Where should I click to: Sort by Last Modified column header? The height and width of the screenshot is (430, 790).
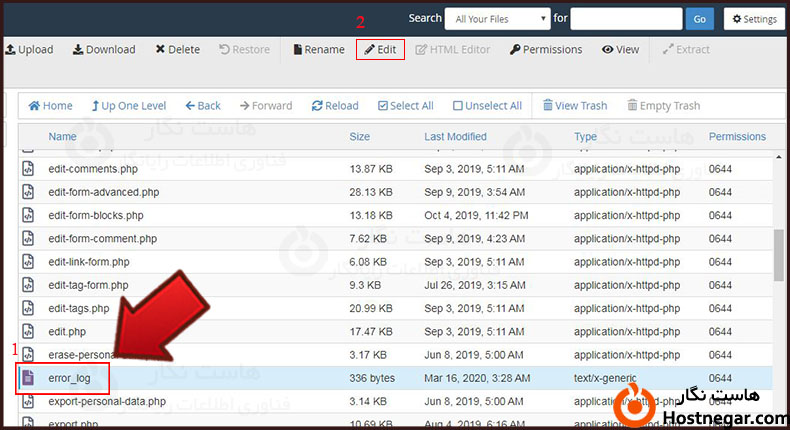click(455, 136)
